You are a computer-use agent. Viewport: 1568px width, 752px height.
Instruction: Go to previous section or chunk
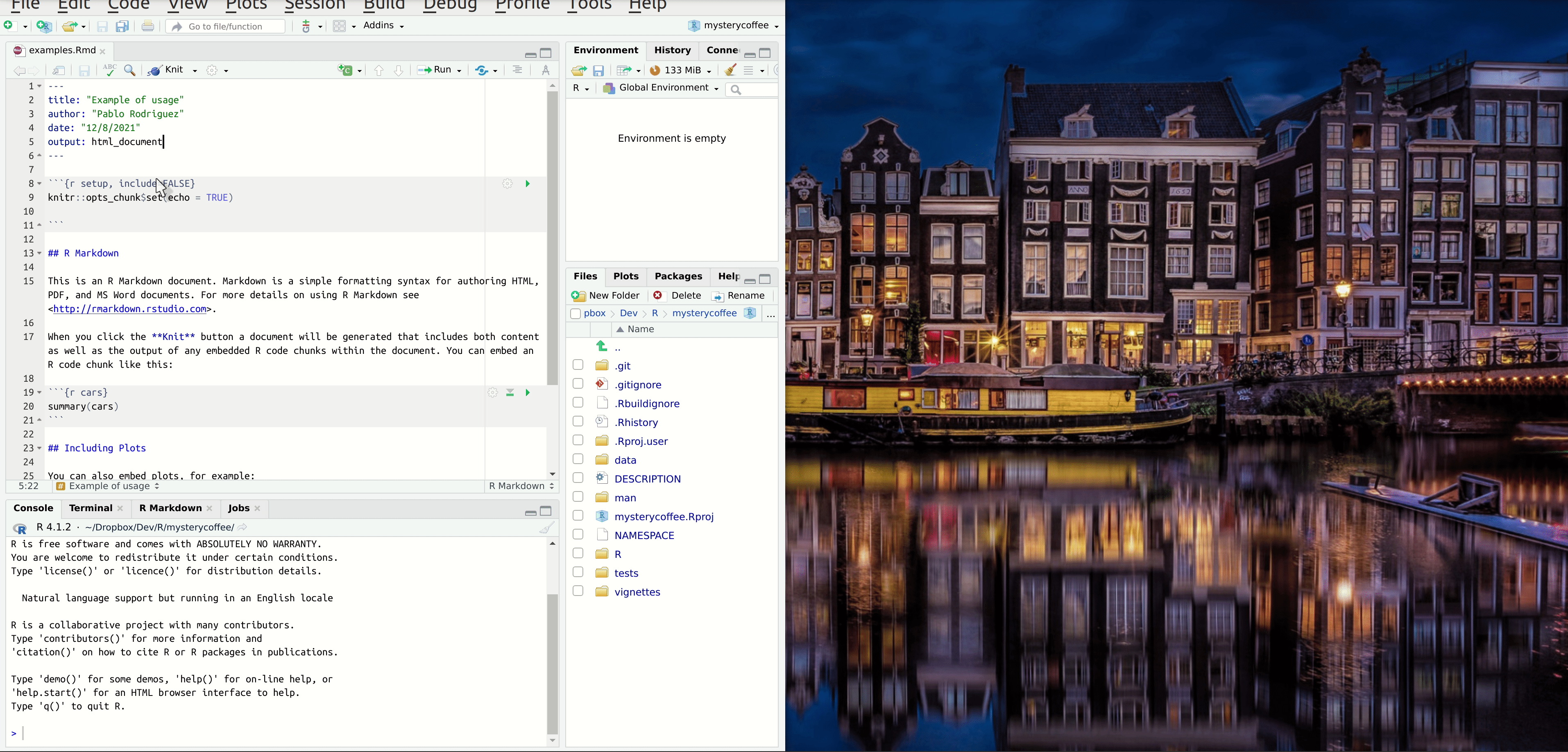click(x=378, y=70)
